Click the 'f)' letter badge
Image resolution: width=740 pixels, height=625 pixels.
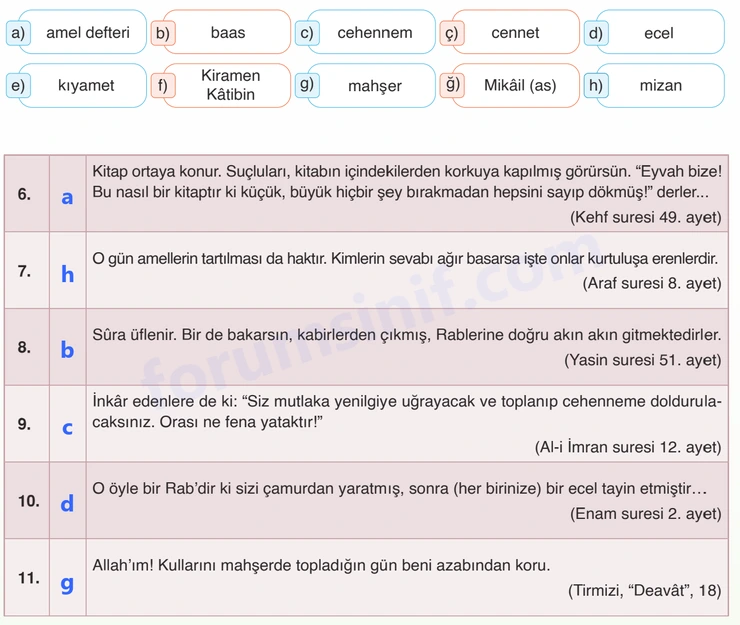(163, 85)
